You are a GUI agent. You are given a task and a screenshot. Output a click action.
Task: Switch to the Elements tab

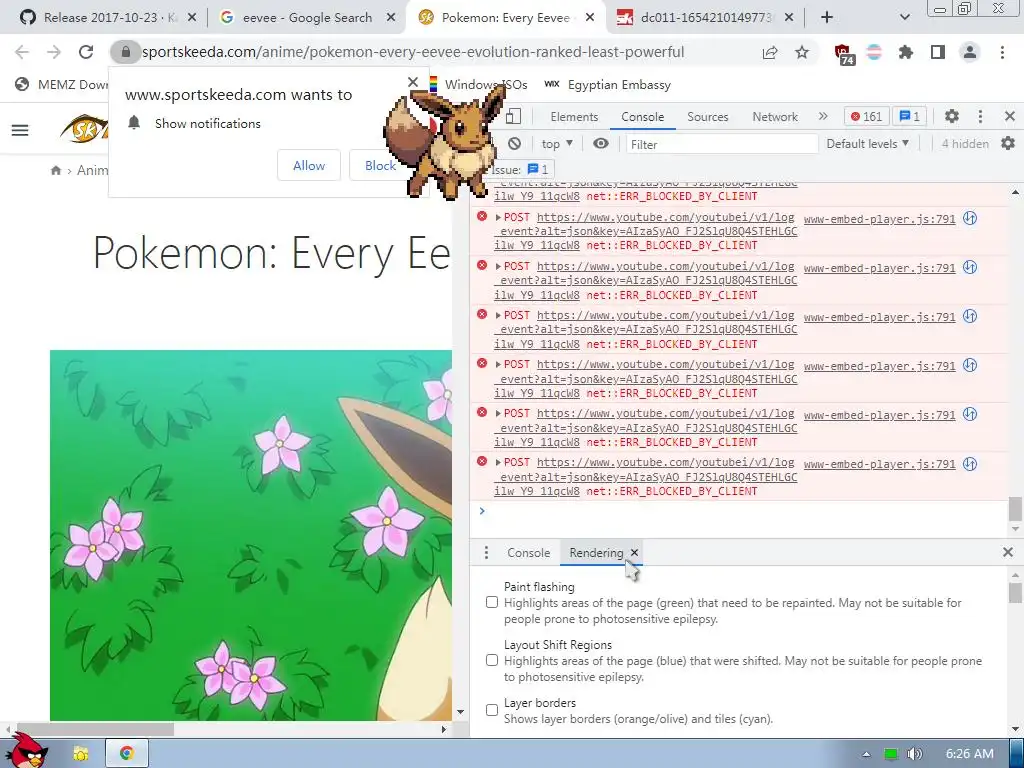pyautogui.click(x=574, y=116)
